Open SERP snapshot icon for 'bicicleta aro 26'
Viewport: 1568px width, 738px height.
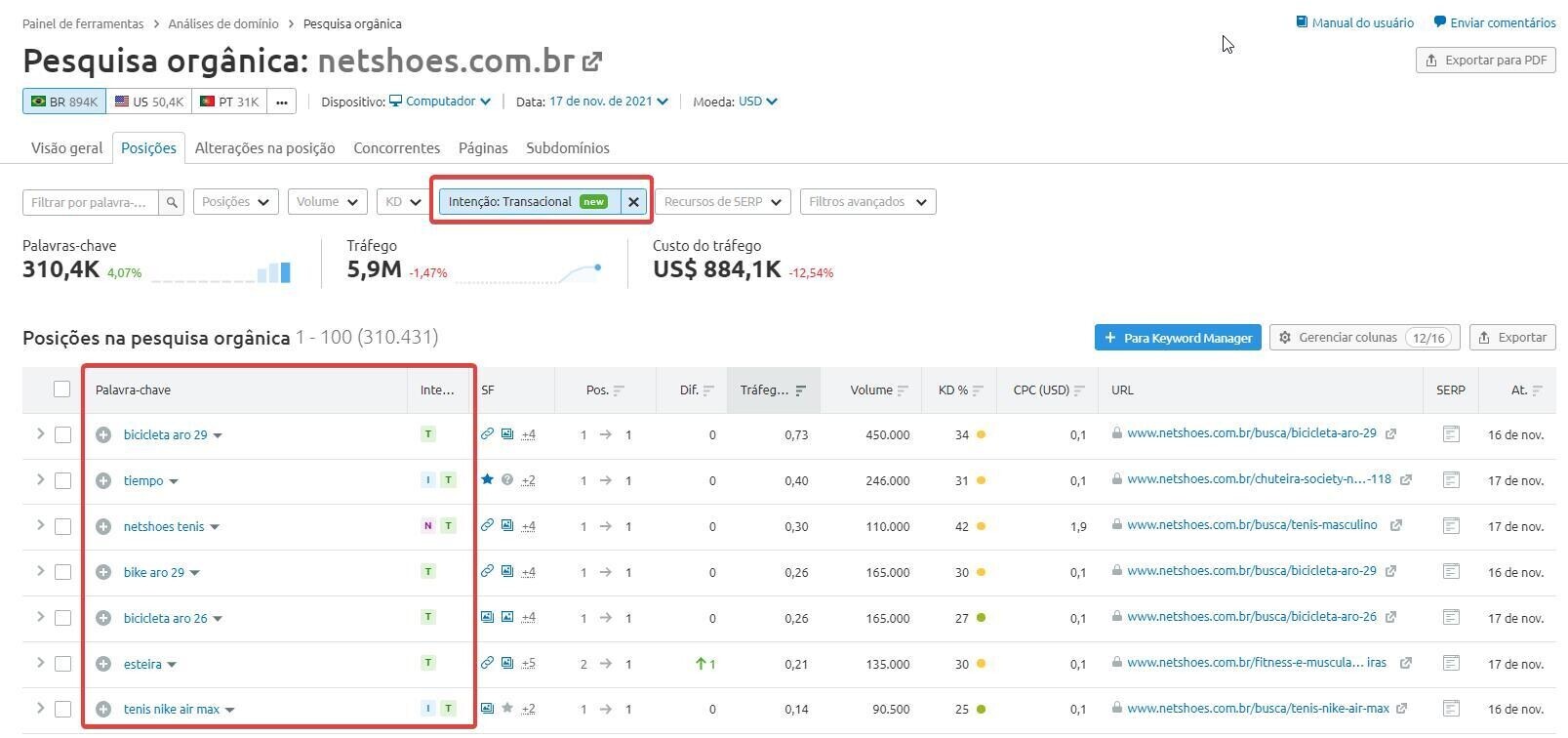tap(1451, 618)
